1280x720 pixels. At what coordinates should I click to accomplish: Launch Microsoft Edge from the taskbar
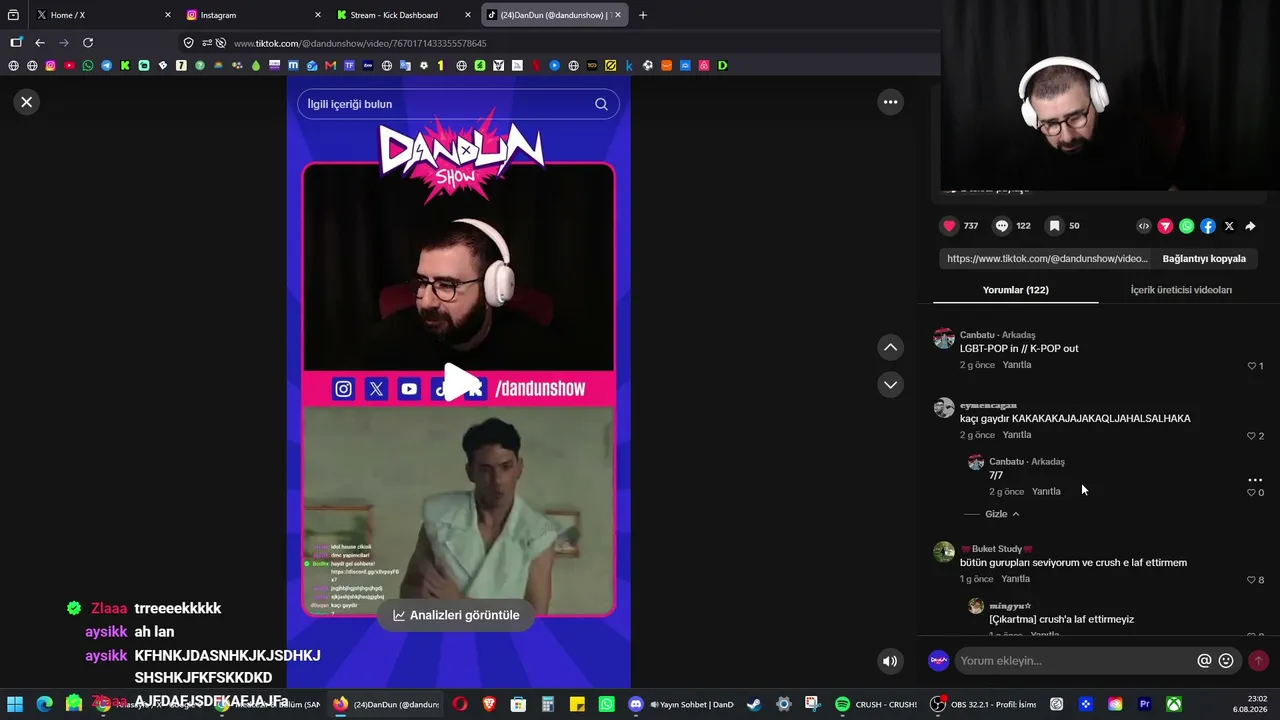coord(44,704)
